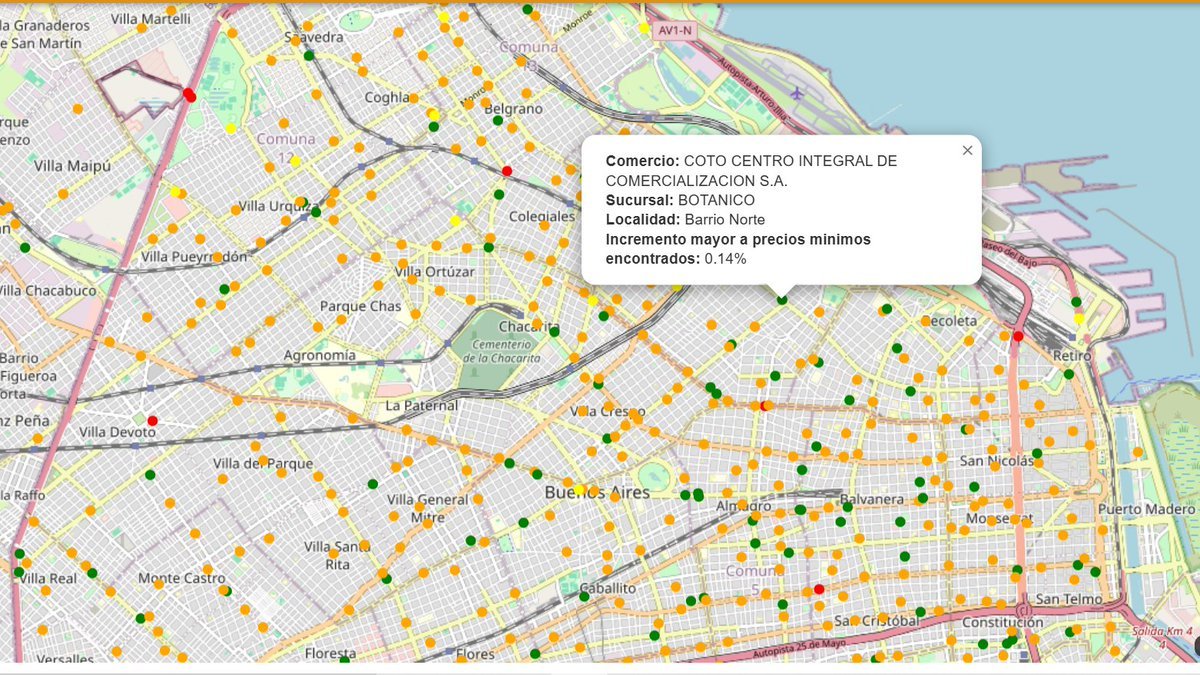Click the Constitución map label
The image size is (1200, 675).
(1002, 622)
